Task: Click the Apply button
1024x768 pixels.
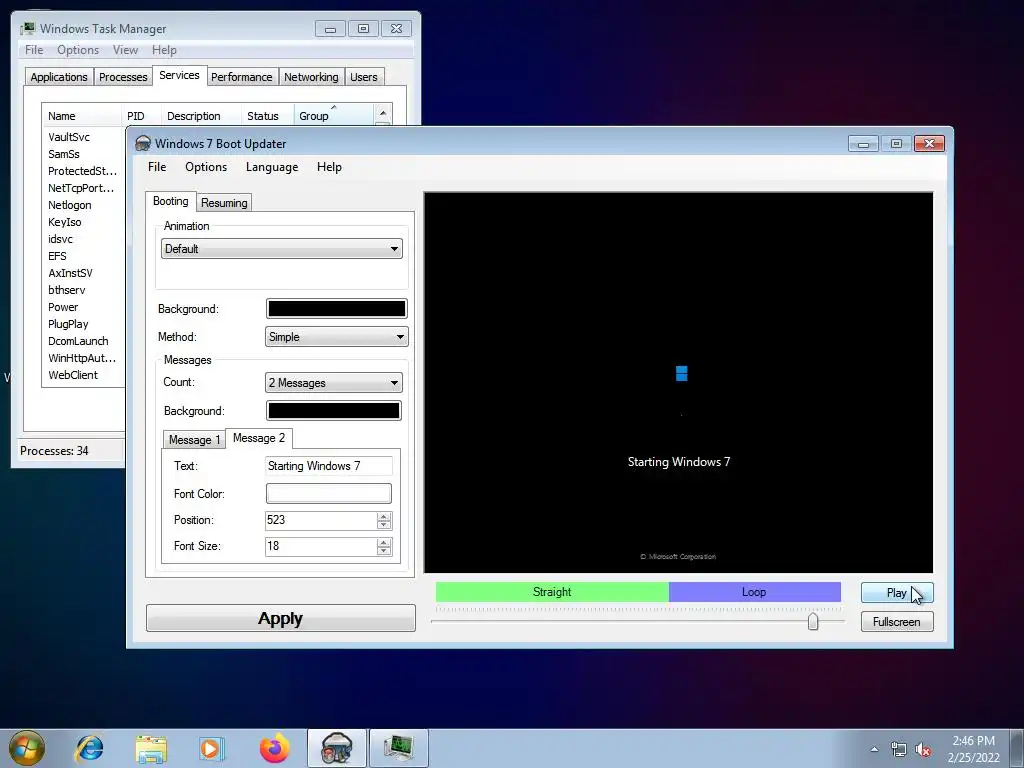Action: point(280,618)
